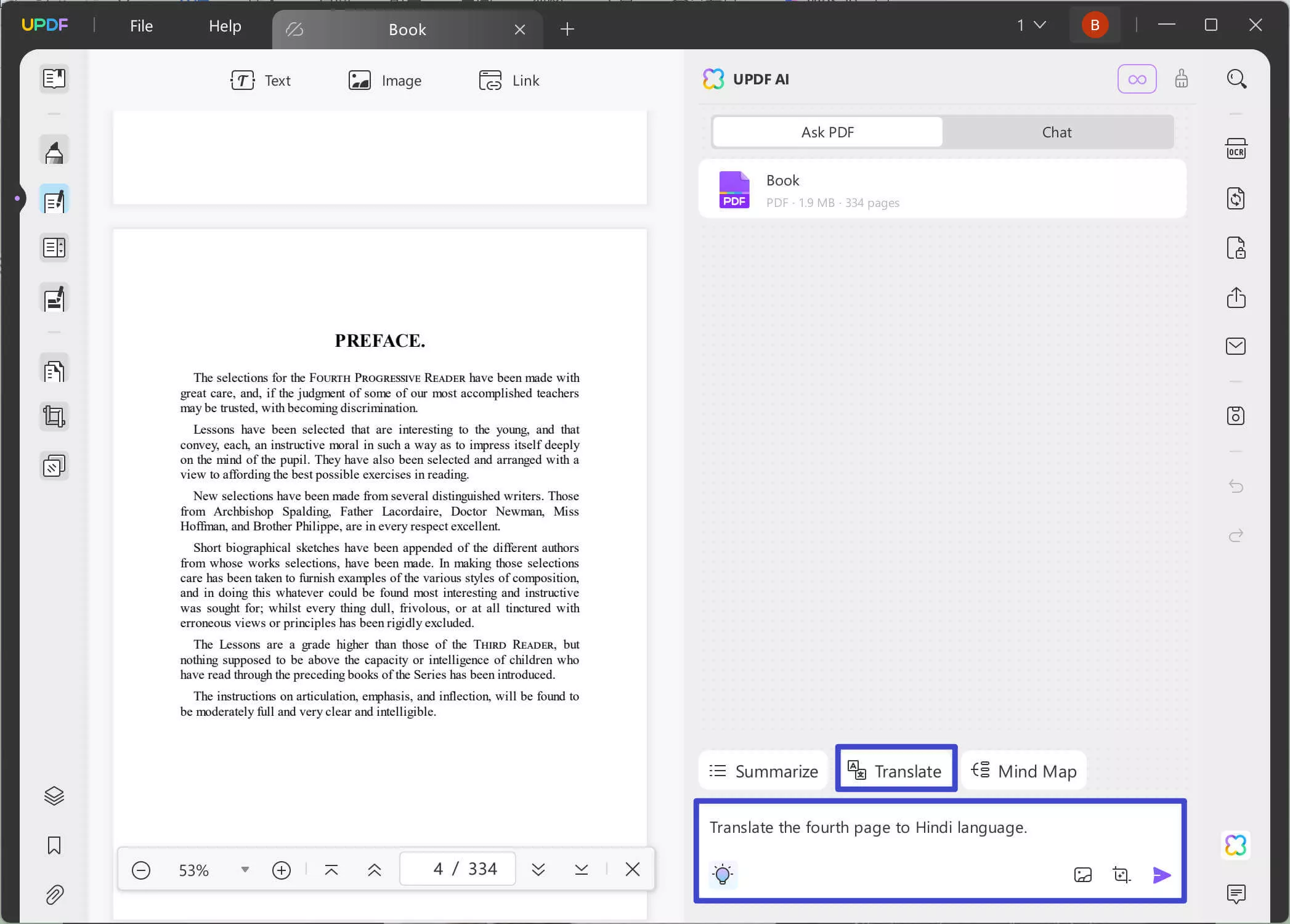
Task: Click the Save as Other icon
Action: pyautogui.click(x=1236, y=416)
